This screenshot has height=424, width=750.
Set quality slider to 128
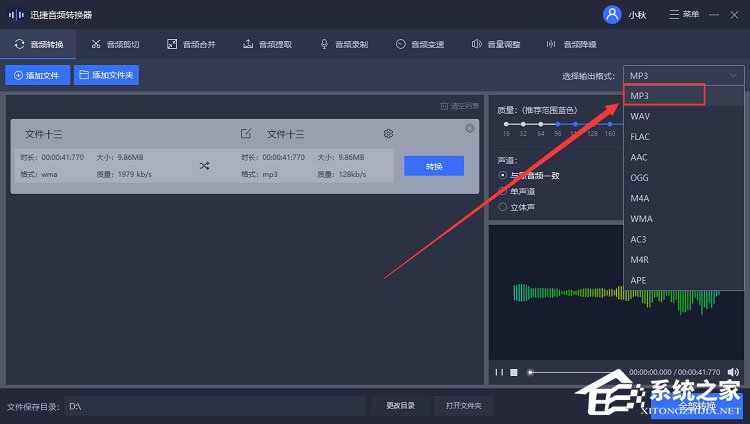point(593,124)
